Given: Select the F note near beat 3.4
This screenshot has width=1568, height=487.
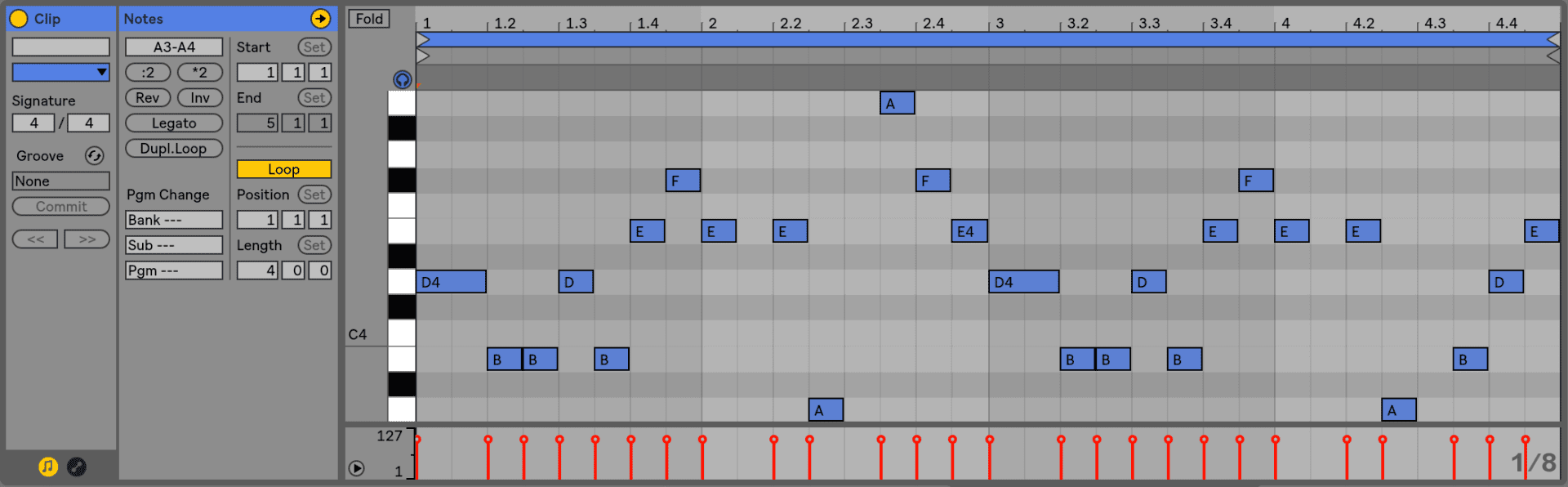Looking at the screenshot, I should pos(1256,181).
